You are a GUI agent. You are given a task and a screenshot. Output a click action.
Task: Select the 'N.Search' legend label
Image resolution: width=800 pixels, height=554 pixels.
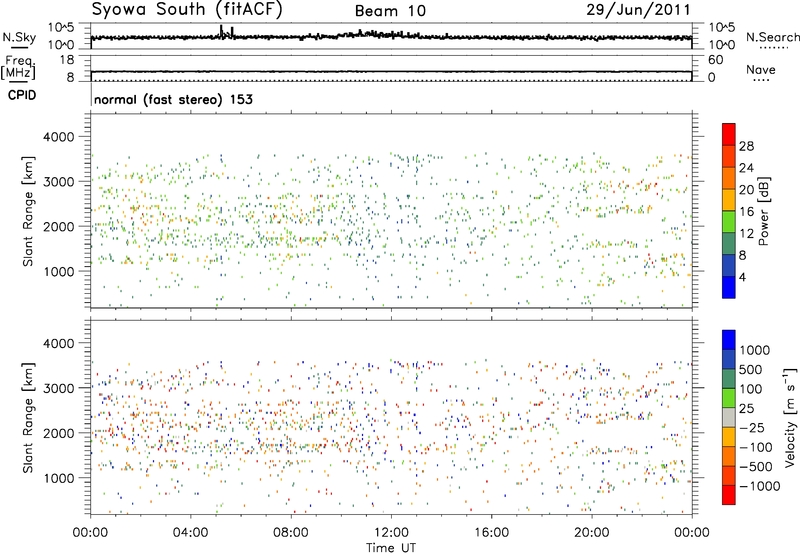coord(772,37)
